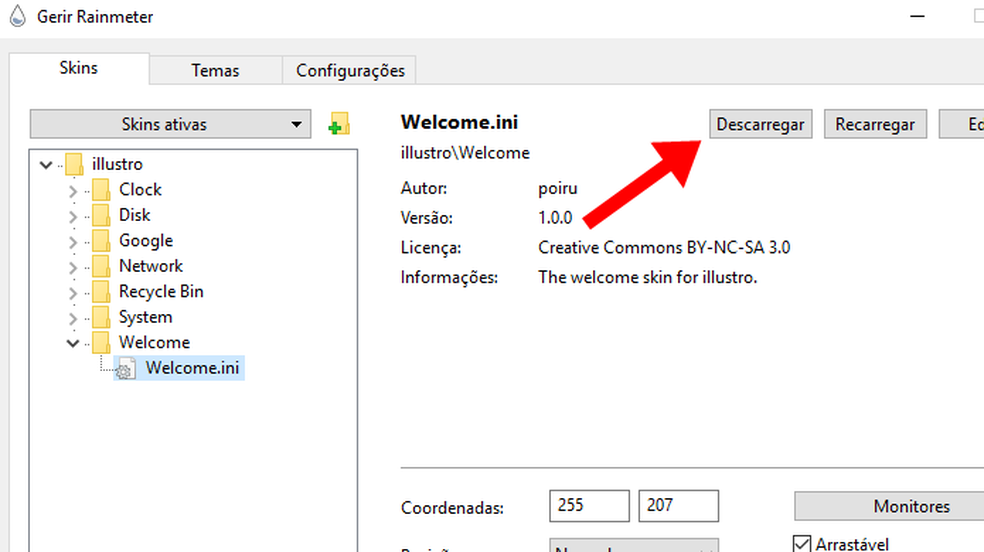
Task: Click the Google folder icon
Action: click(101, 241)
